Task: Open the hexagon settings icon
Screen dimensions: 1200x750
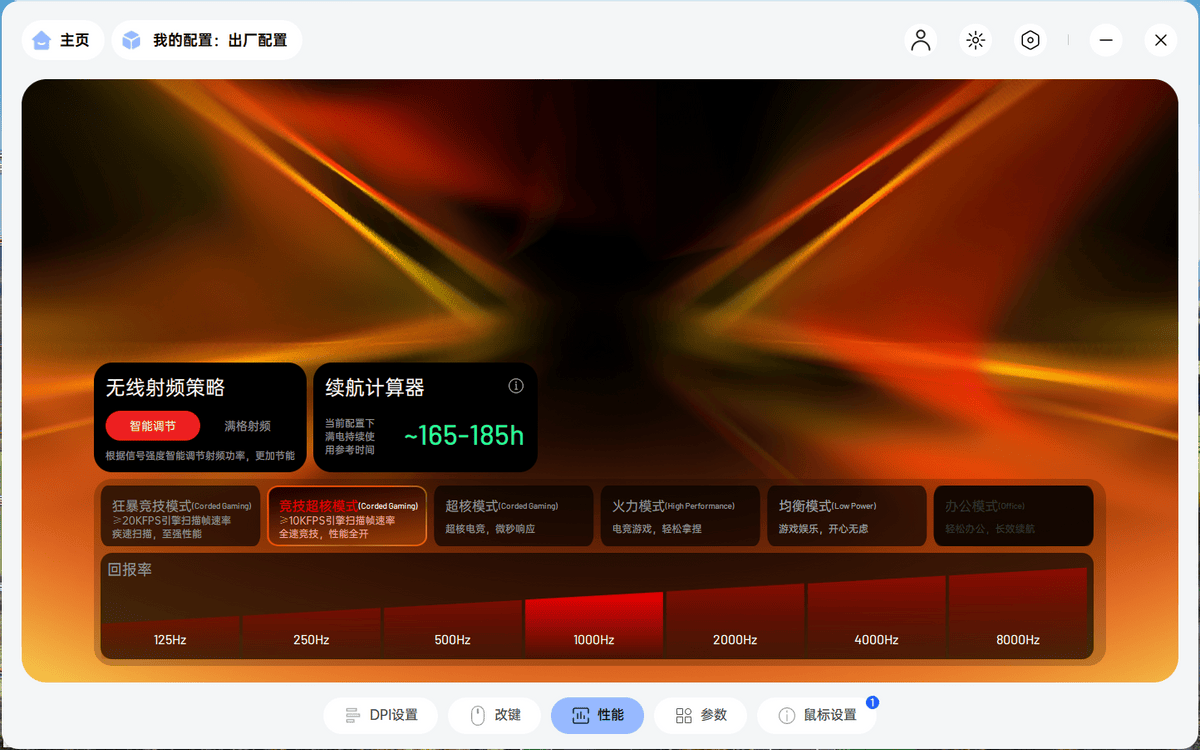Action: tap(1030, 40)
